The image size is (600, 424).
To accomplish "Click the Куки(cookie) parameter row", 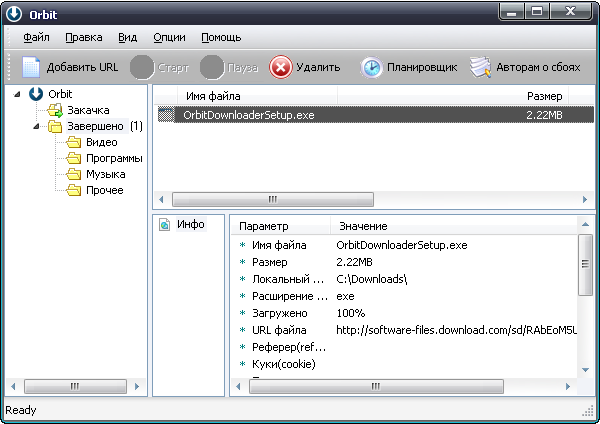I will pyautogui.click(x=405, y=364).
